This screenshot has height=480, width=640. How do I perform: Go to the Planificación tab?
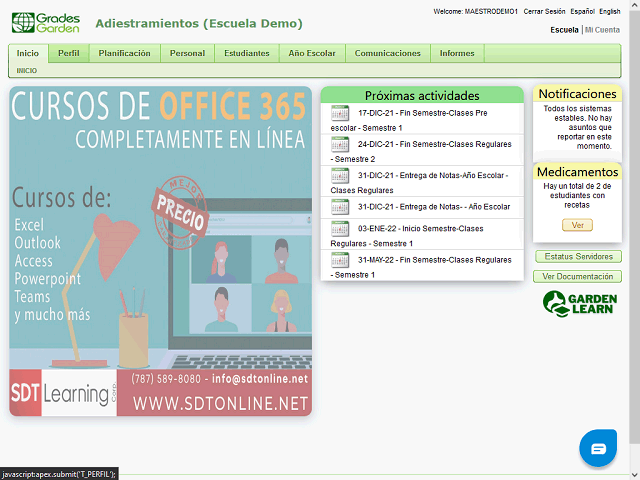click(x=124, y=53)
